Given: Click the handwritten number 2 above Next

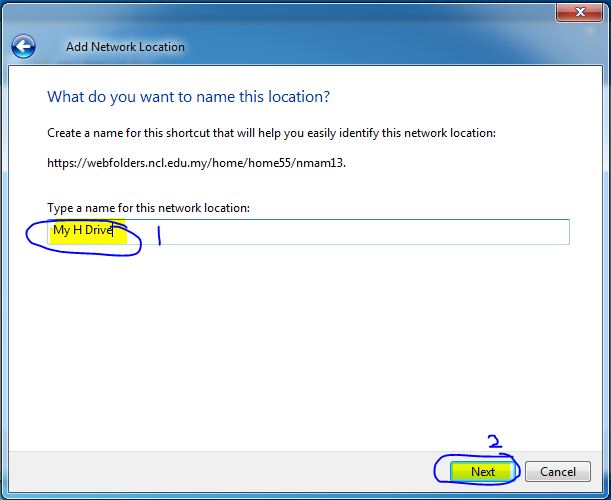Looking at the screenshot, I should pos(492,441).
